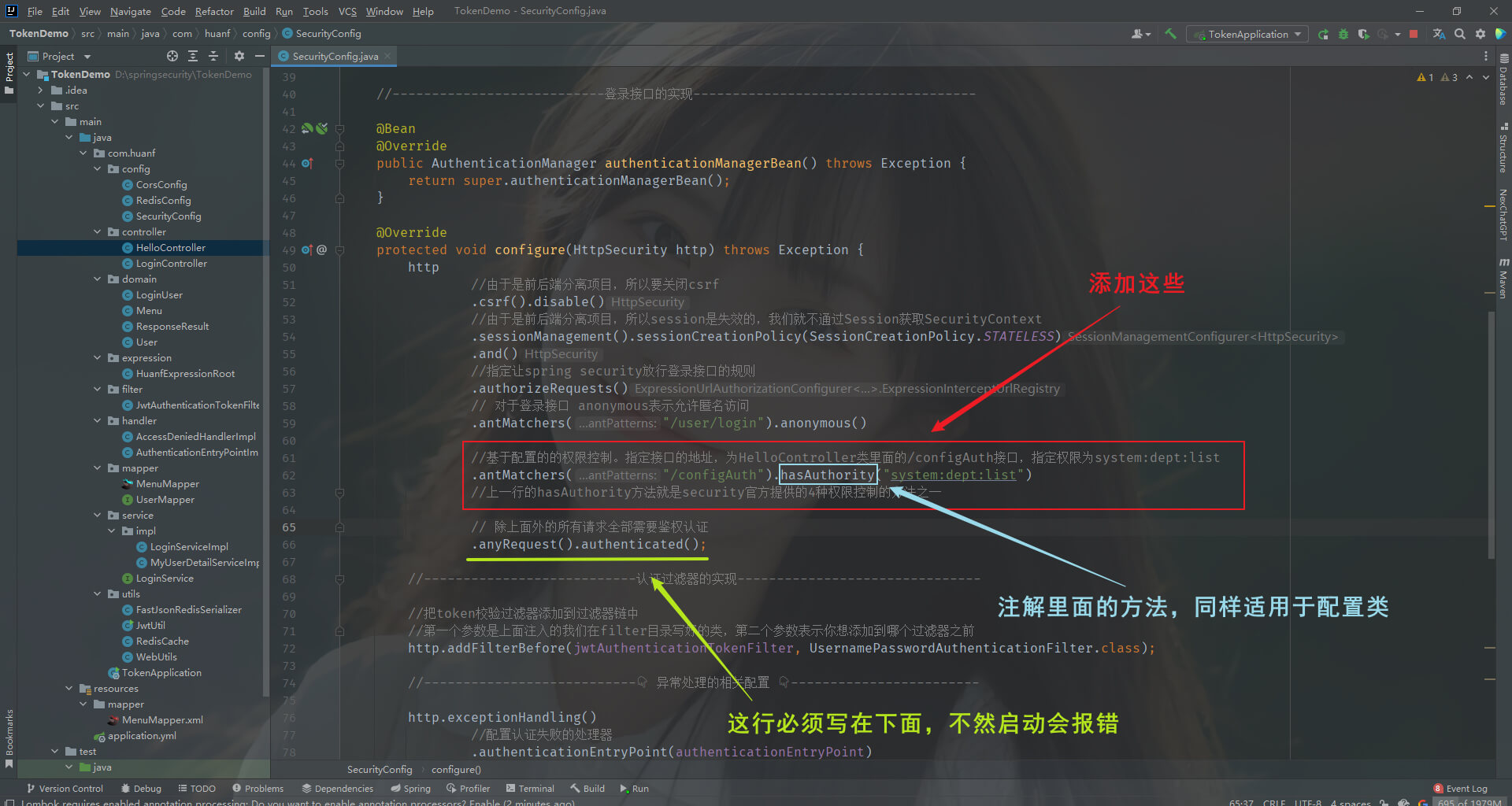The width and height of the screenshot is (1512, 806).
Task: Open the Structure tool window
Action: tap(1503, 148)
